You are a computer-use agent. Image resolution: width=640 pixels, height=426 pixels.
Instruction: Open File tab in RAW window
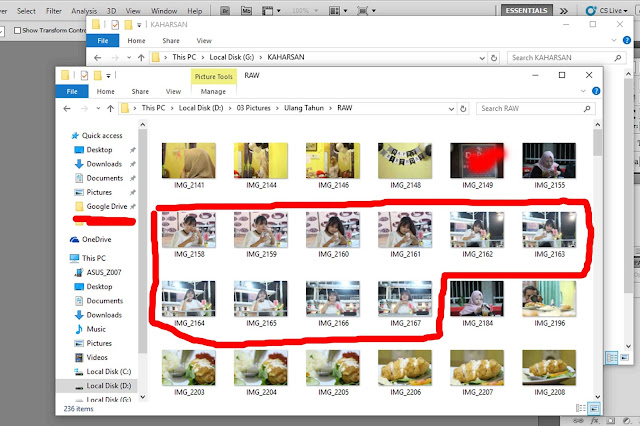coord(72,91)
